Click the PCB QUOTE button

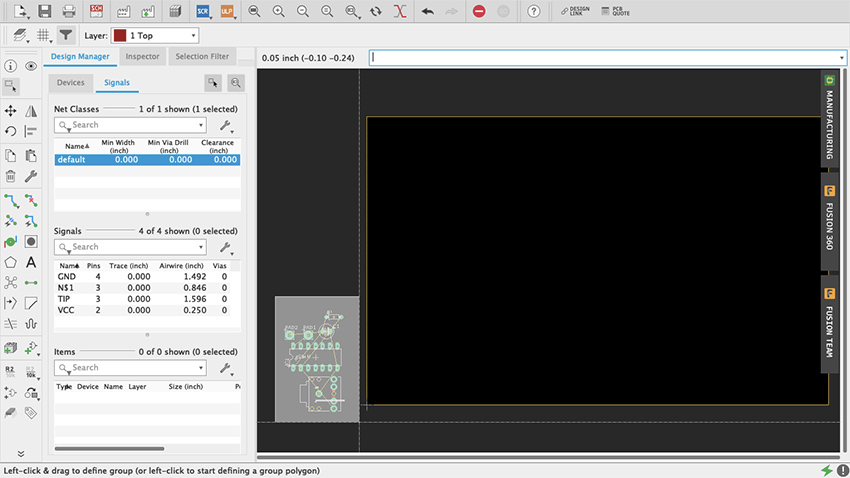pyautogui.click(x=616, y=11)
